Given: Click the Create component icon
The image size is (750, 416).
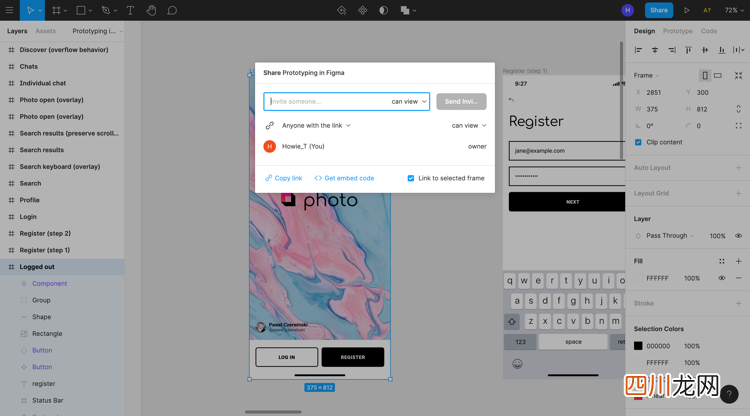Looking at the screenshot, I should [x=363, y=10].
